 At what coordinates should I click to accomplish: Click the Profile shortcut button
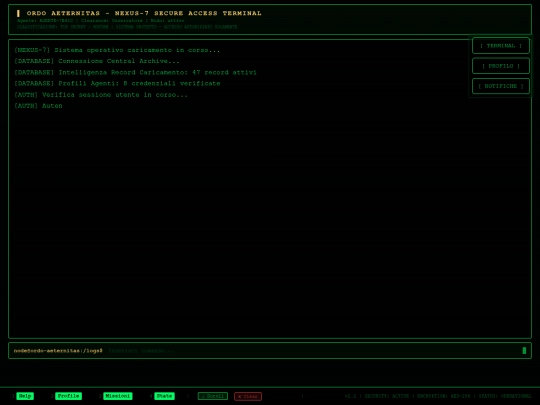pyautogui.click(x=69, y=396)
